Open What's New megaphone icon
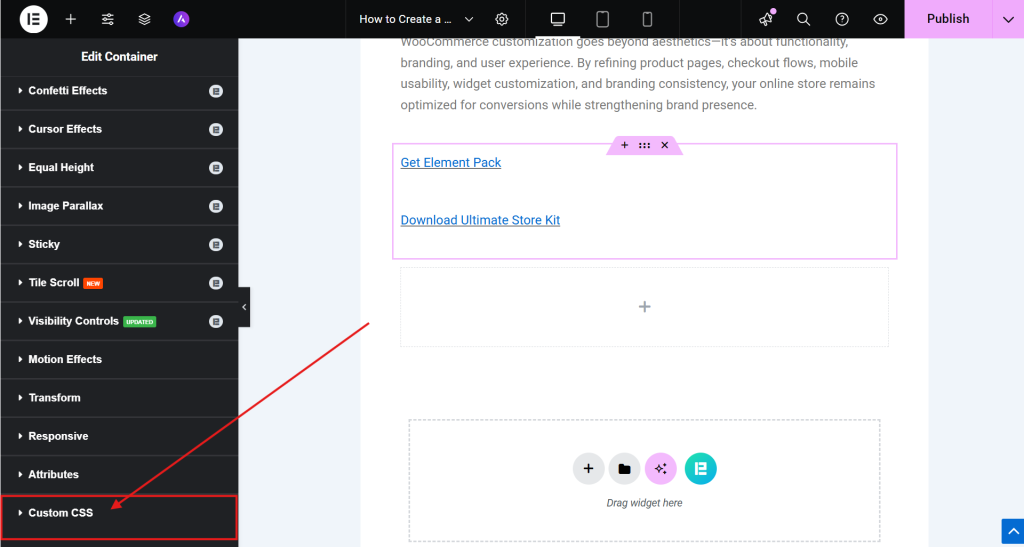The height and width of the screenshot is (547, 1024). coord(766,19)
